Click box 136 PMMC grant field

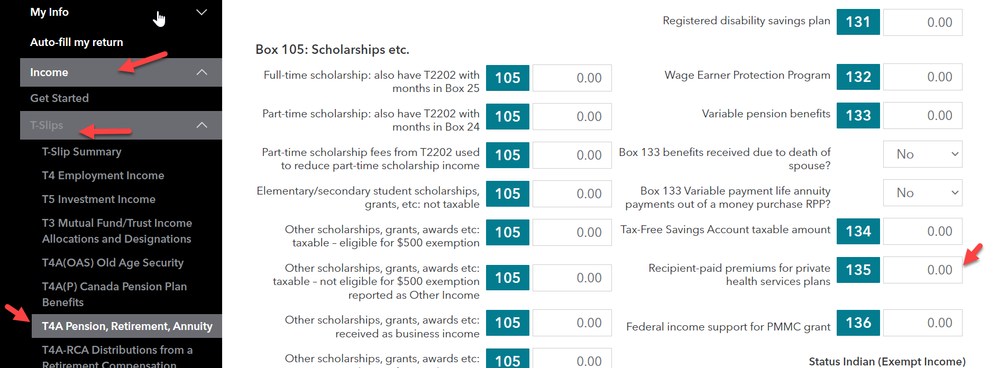click(x=922, y=323)
